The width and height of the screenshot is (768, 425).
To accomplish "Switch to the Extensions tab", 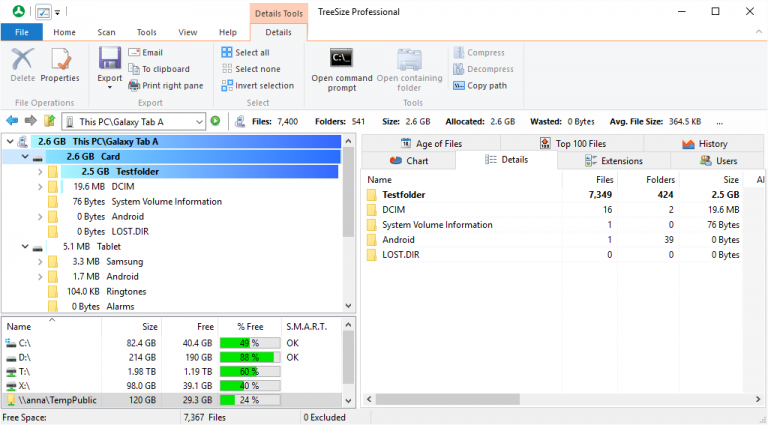I will pyautogui.click(x=614, y=161).
